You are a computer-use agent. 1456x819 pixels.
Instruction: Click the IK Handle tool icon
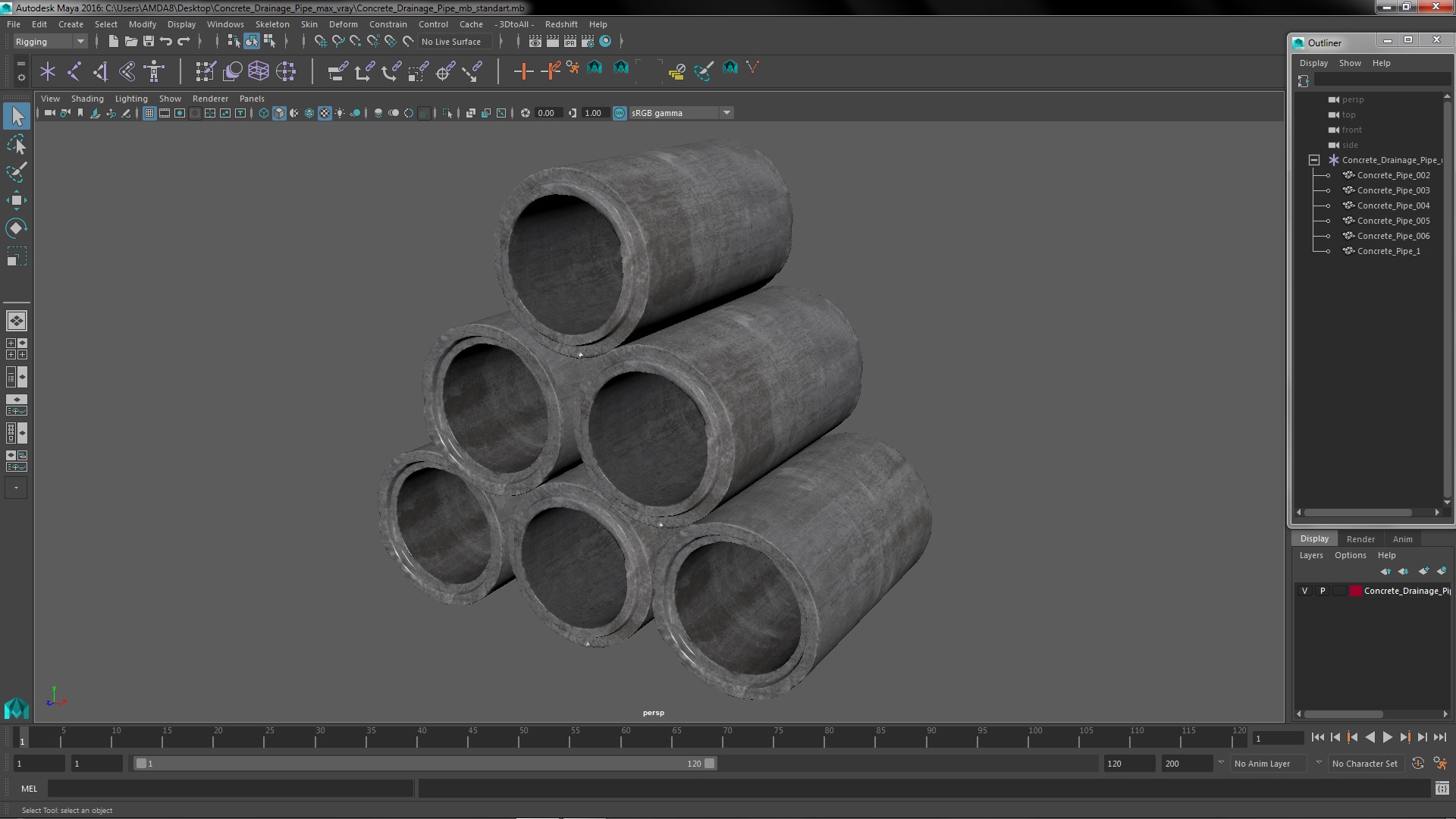click(x=101, y=71)
